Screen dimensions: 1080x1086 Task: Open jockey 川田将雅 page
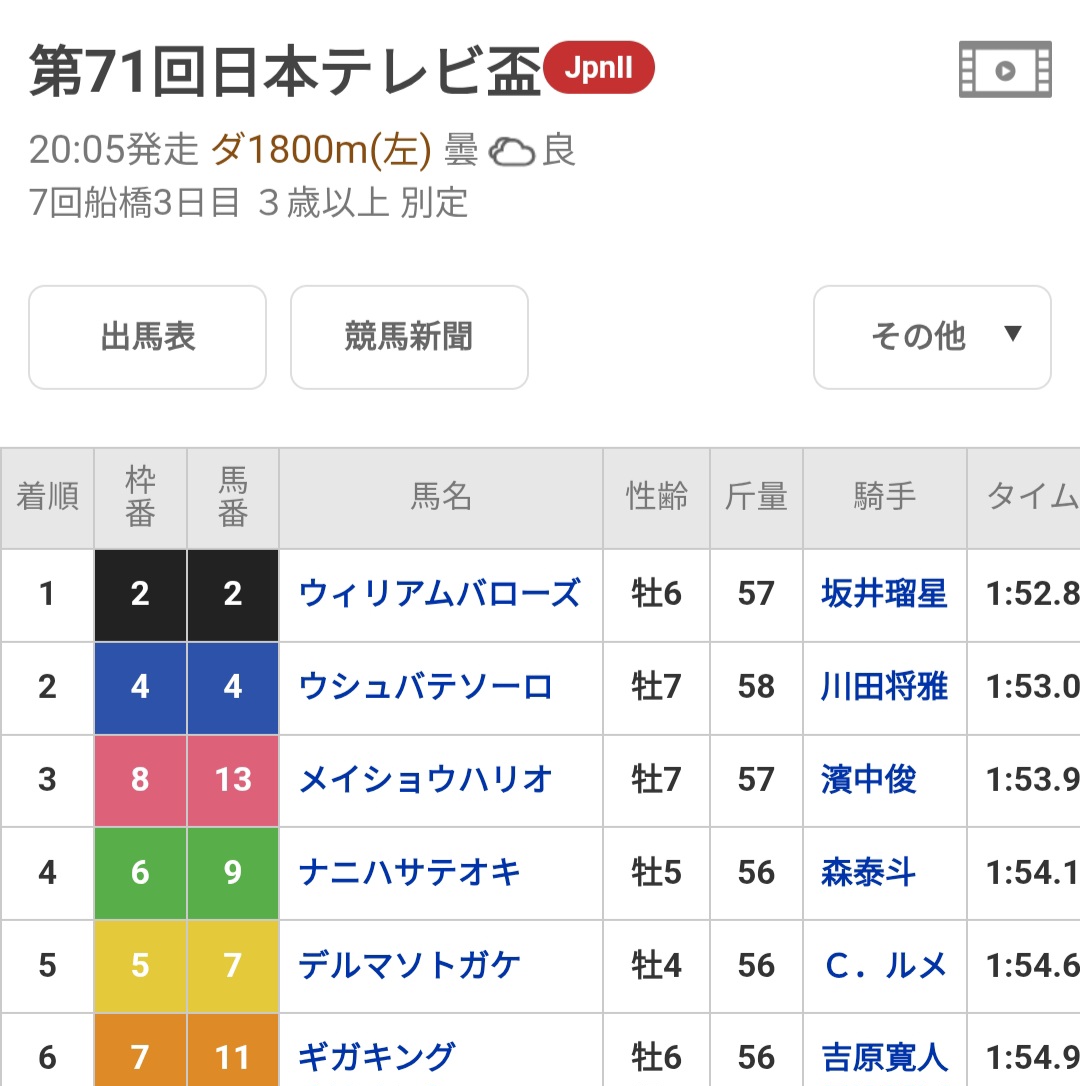[x=883, y=687]
